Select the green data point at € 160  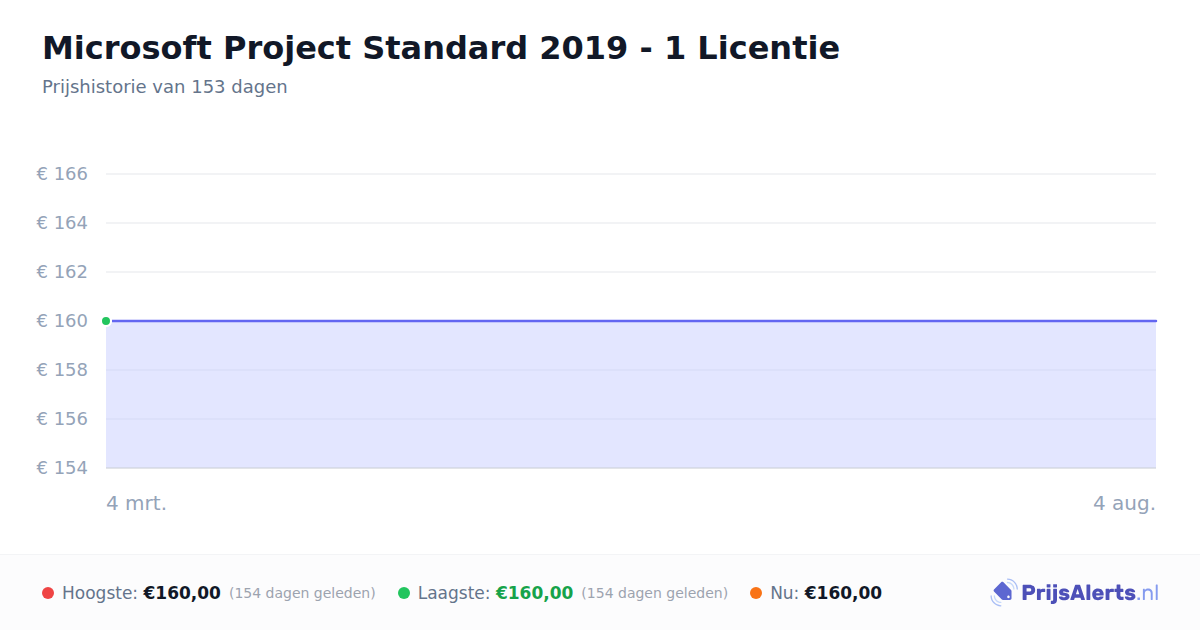tap(106, 321)
